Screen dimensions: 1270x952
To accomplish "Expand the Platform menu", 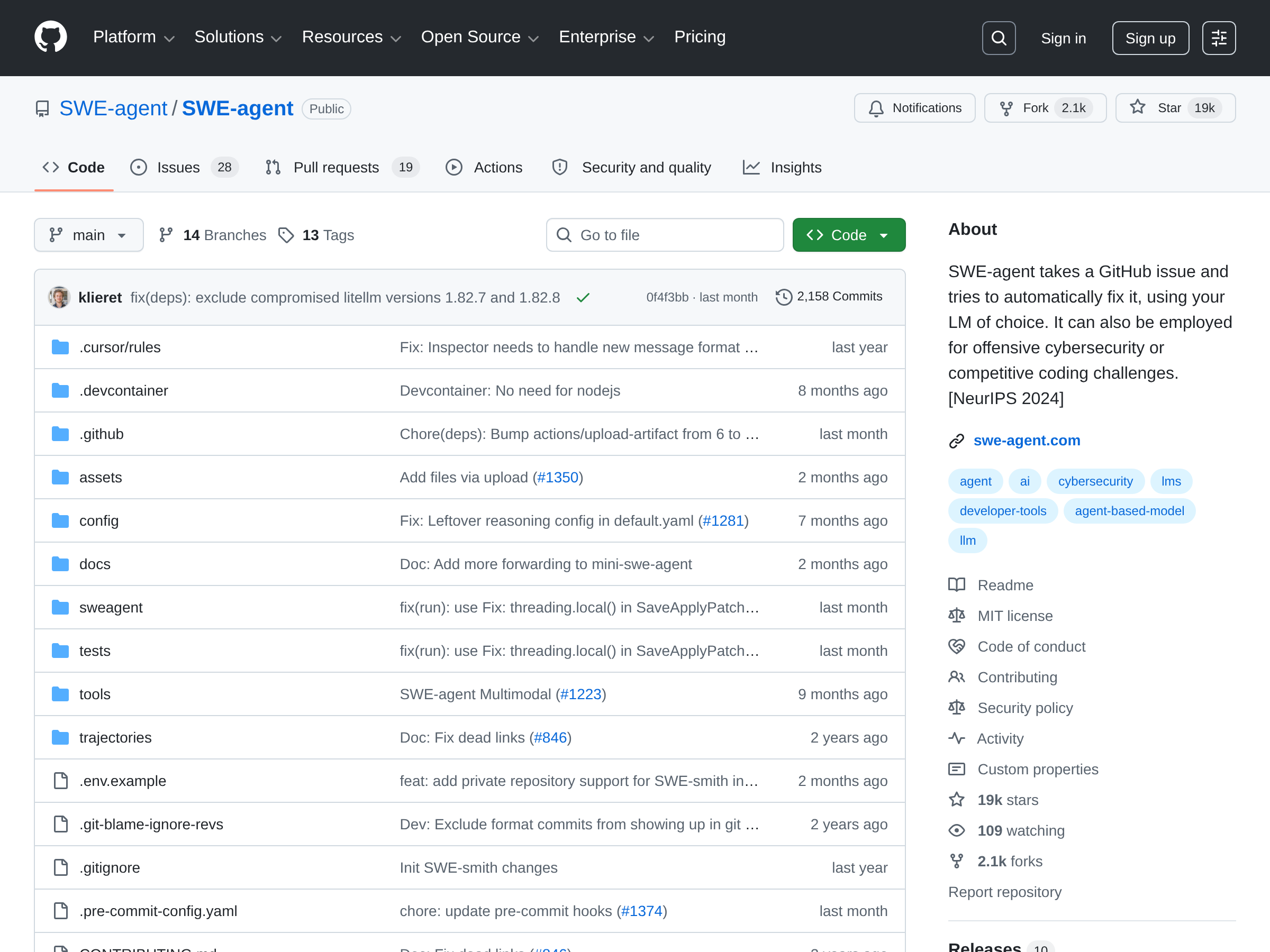I will tap(133, 38).
